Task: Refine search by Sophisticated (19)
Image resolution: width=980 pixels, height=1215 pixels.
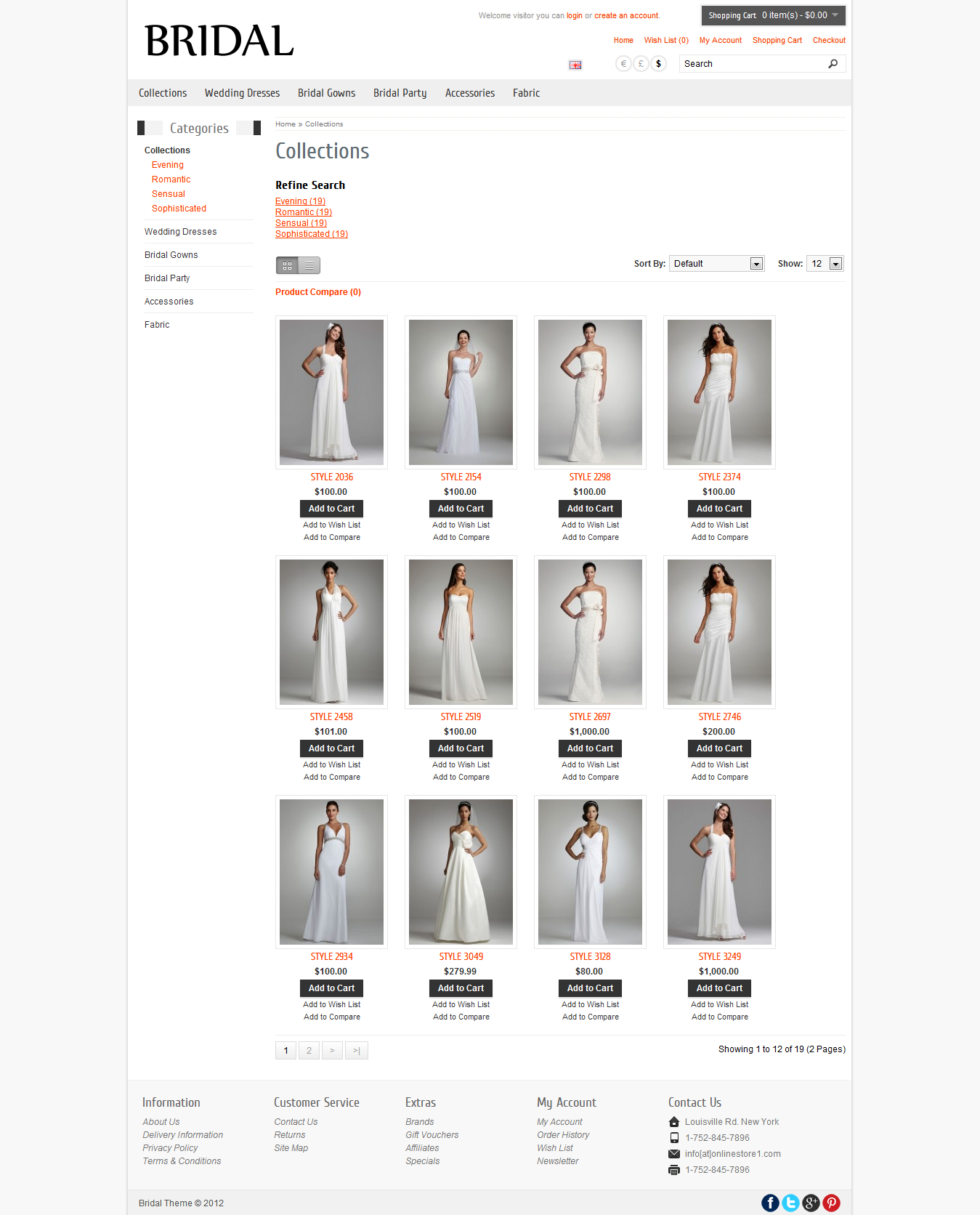Action: pyautogui.click(x=312, y=234)
